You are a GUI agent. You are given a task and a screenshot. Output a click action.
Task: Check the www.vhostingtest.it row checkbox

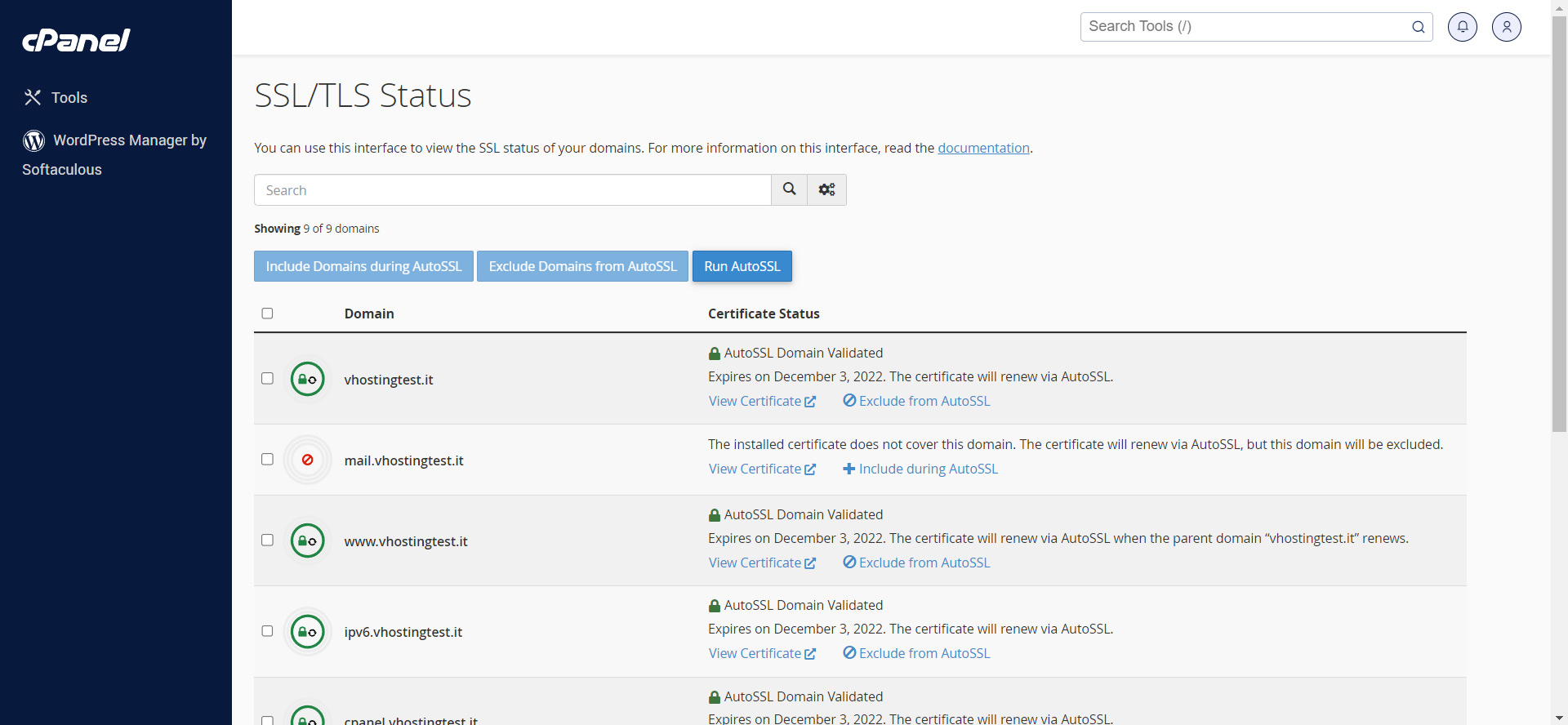(267, 540)
